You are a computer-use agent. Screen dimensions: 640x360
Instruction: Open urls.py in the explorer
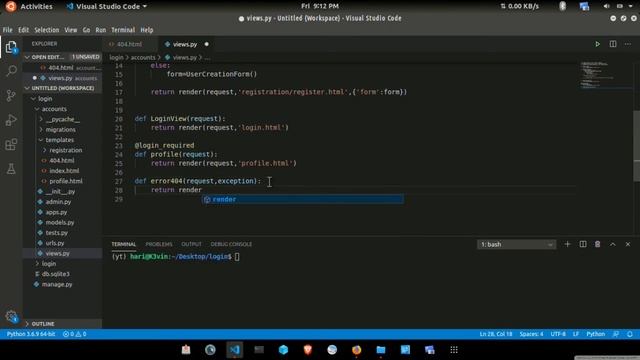point(55,243)
